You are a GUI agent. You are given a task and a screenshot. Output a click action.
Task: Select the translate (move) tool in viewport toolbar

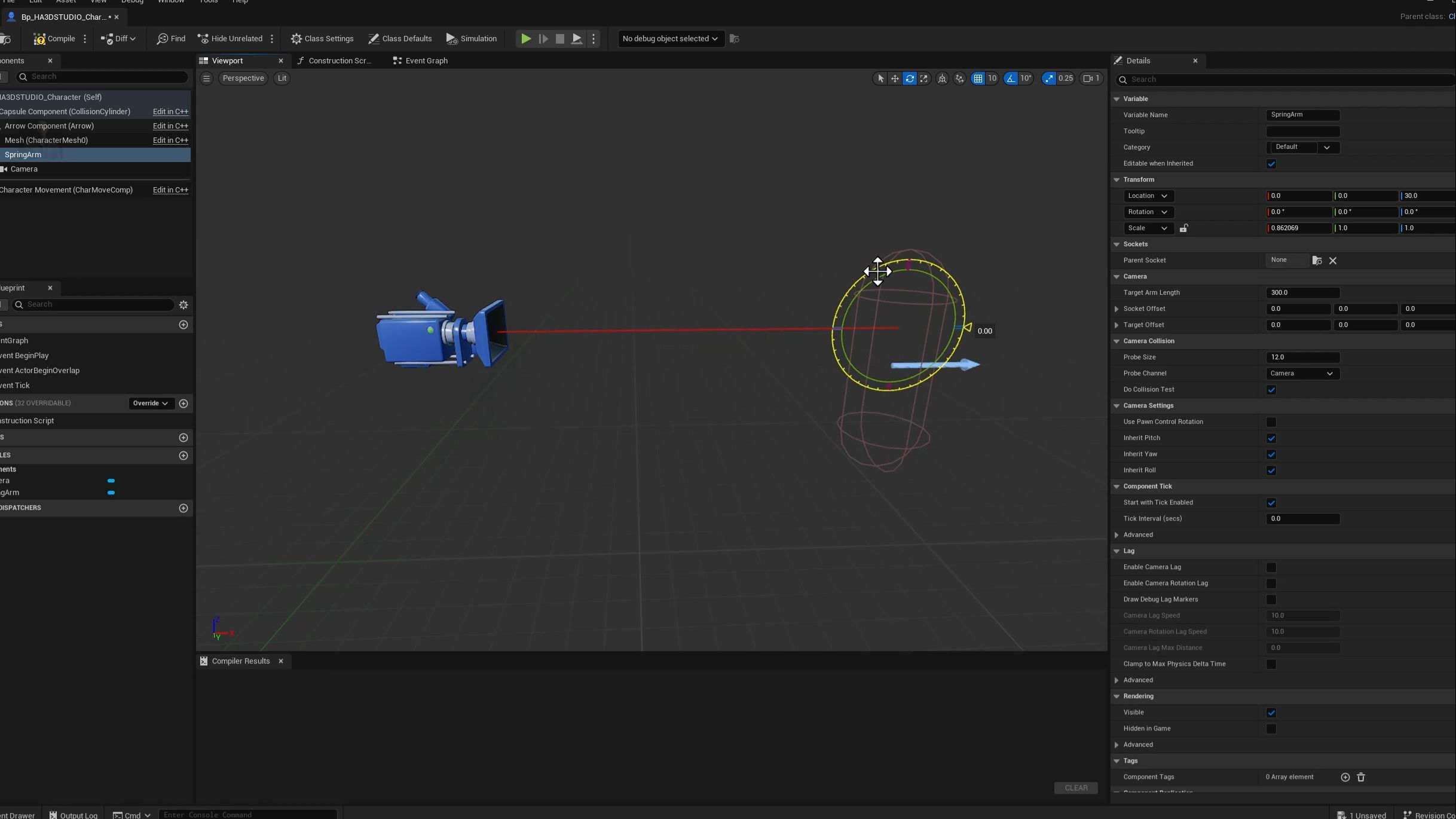pos(895,78)
